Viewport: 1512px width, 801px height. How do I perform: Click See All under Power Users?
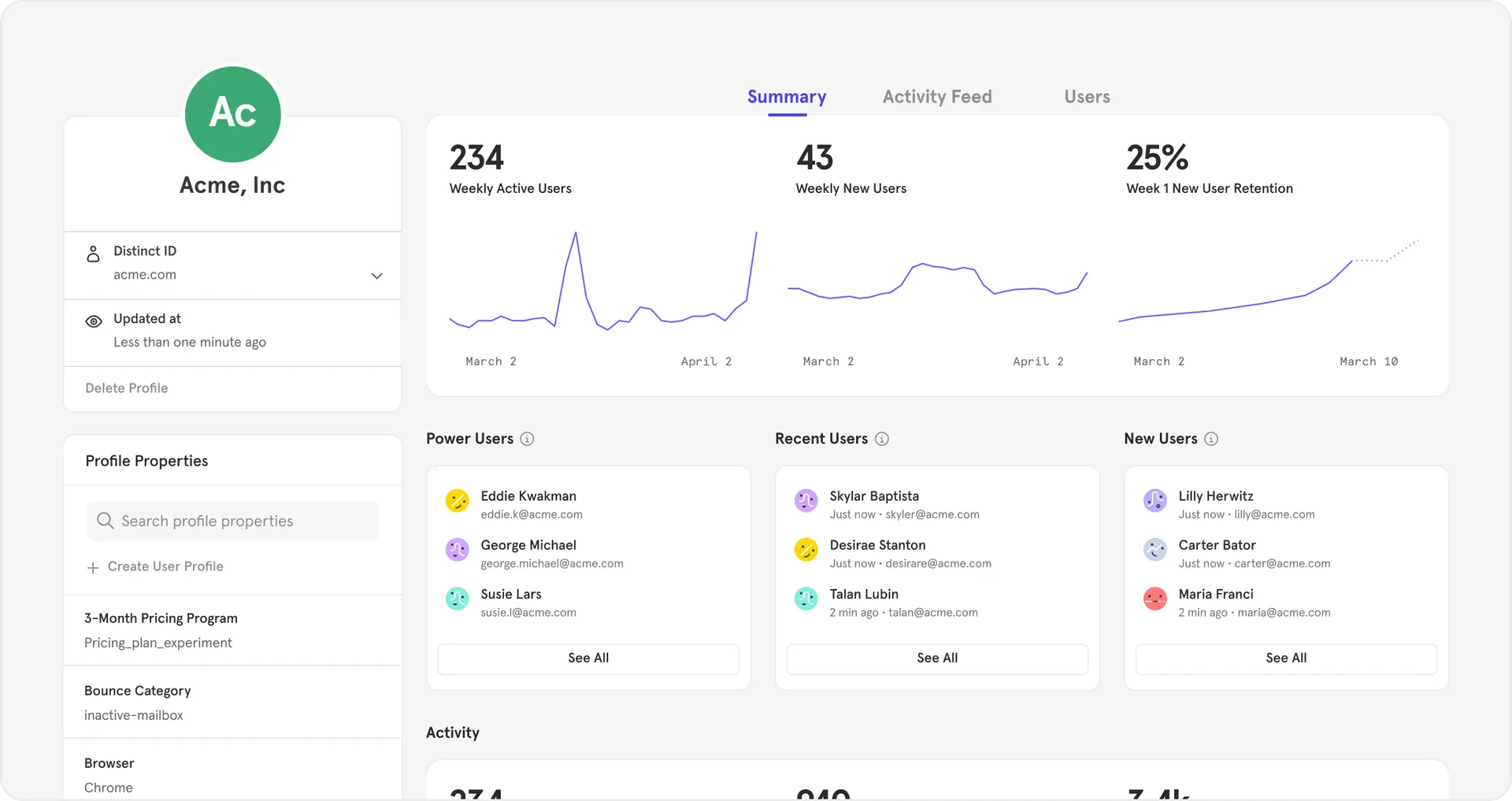point(588,658)
